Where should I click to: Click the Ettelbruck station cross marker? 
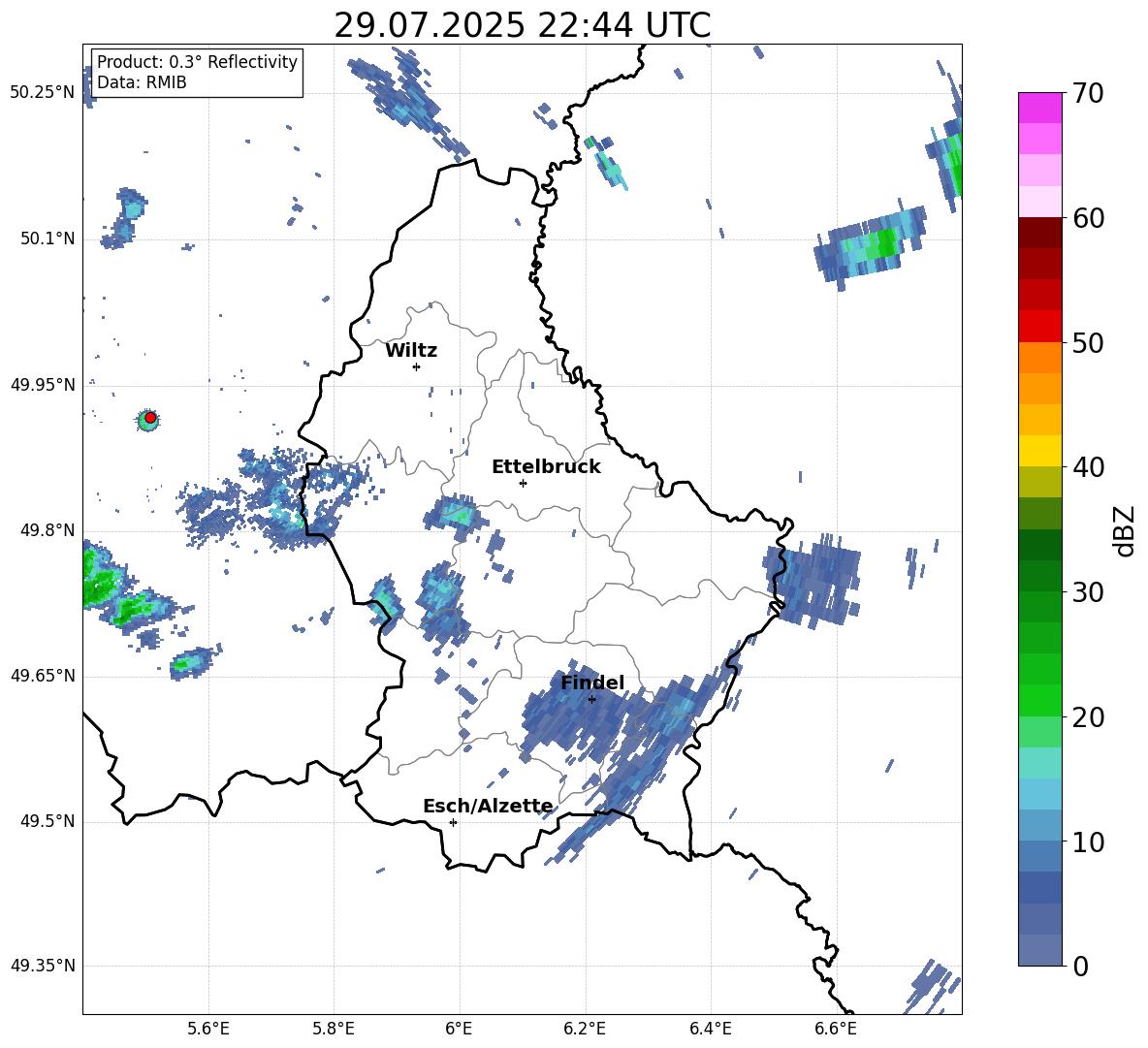[523, 483]
